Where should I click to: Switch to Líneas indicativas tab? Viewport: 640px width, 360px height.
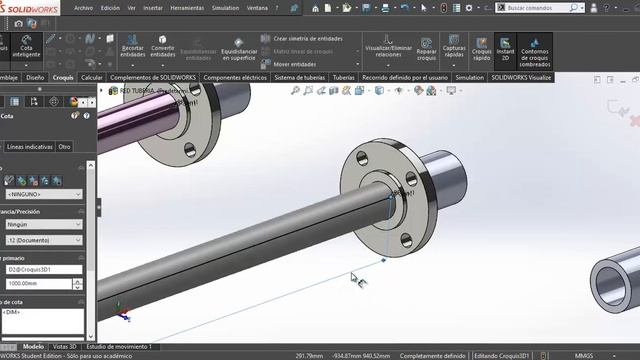coord(30,147)
